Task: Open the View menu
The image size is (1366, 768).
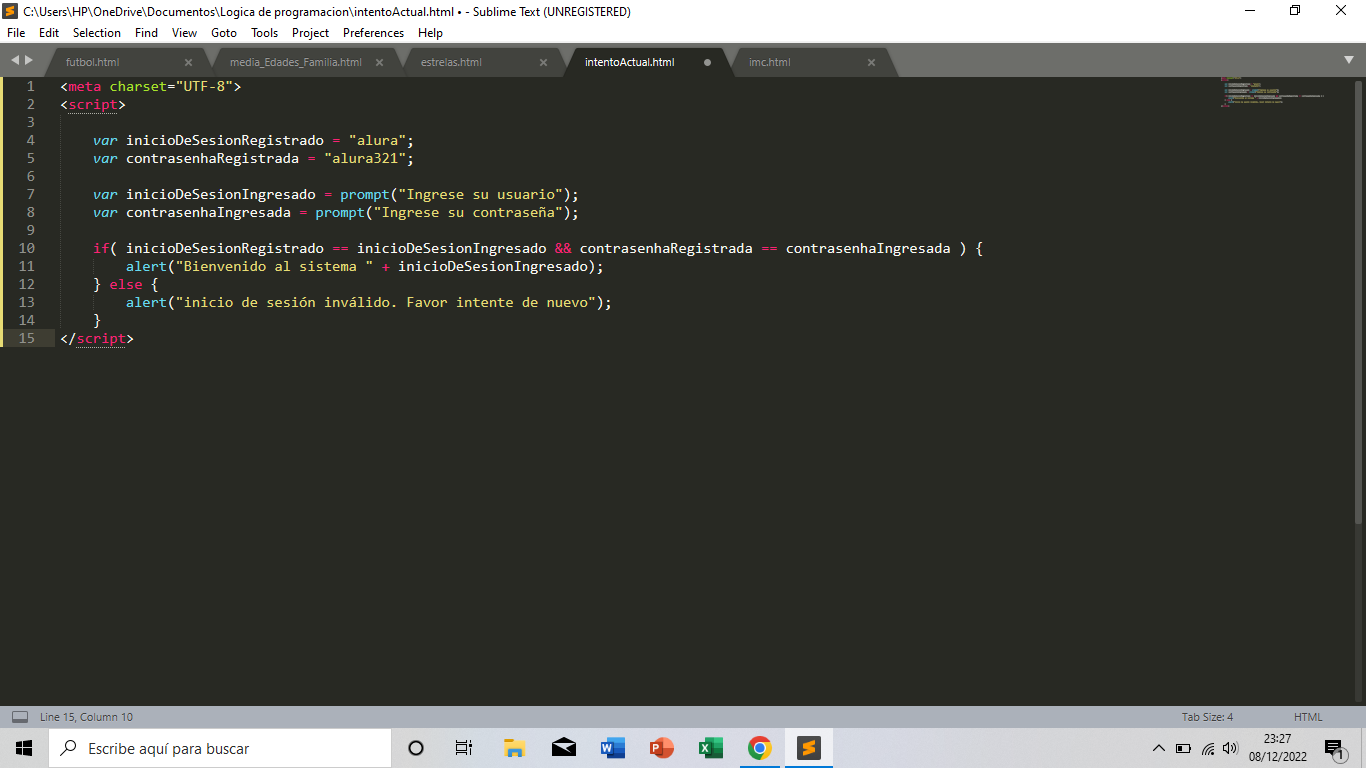Action: point(185,33)
